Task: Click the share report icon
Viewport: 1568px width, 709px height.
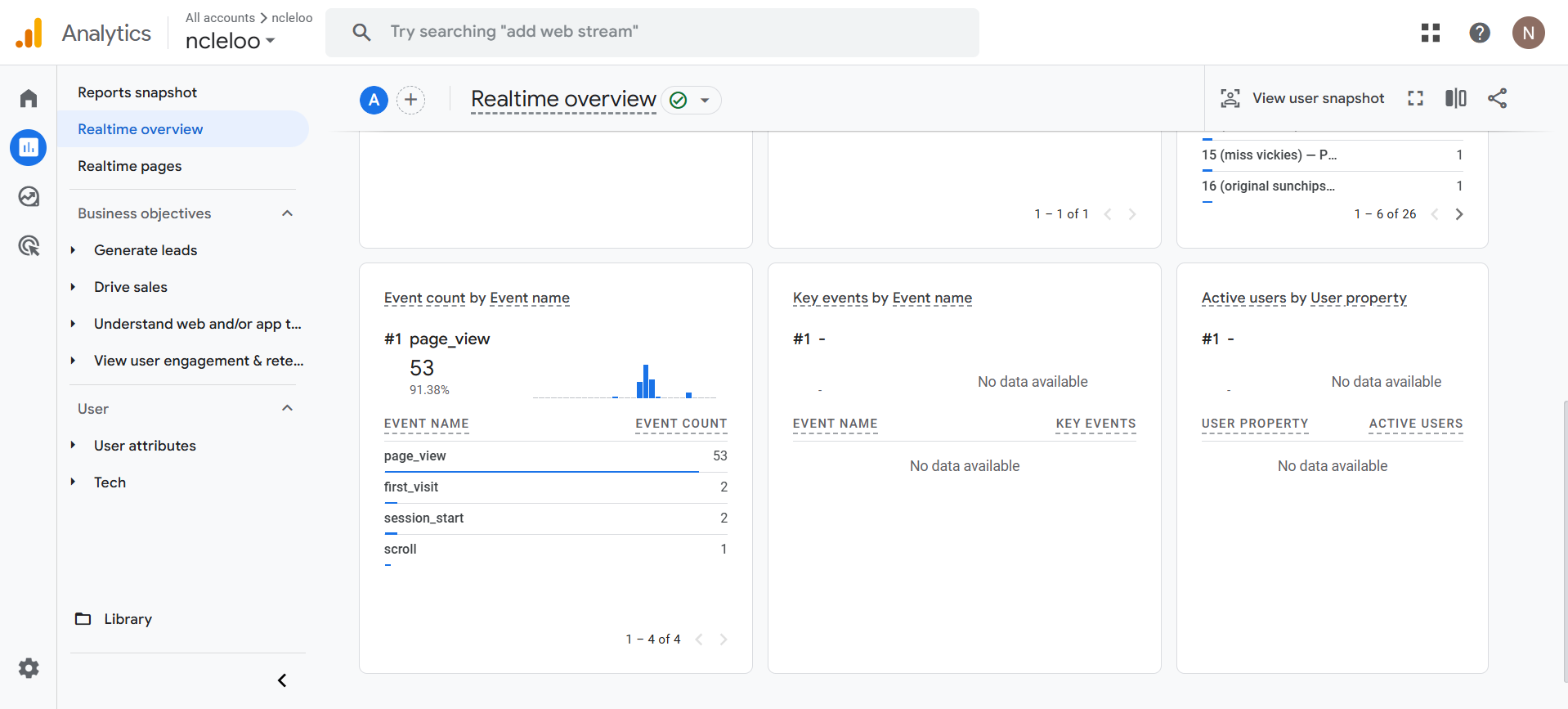Action: (1497, 99)
